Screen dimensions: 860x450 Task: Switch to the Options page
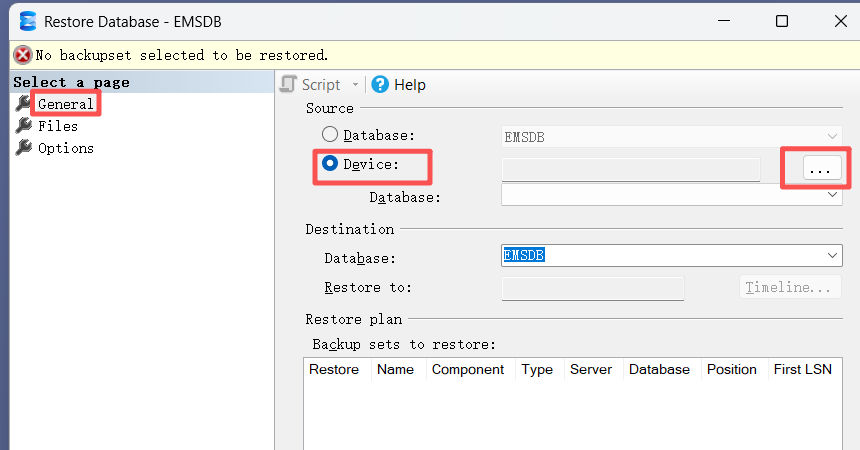pyautogui.click(x=66, y=148)
